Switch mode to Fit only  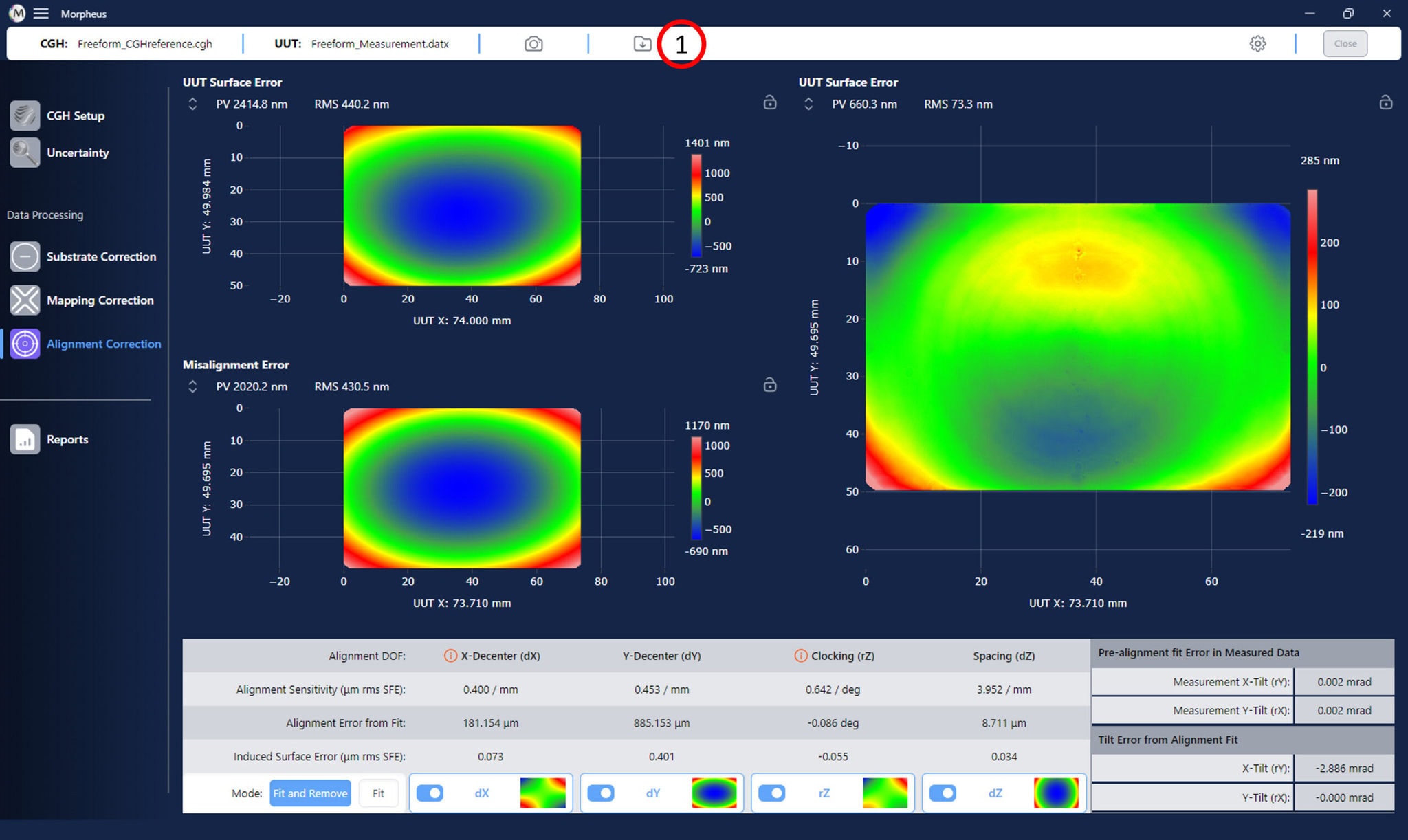(378, 793)
